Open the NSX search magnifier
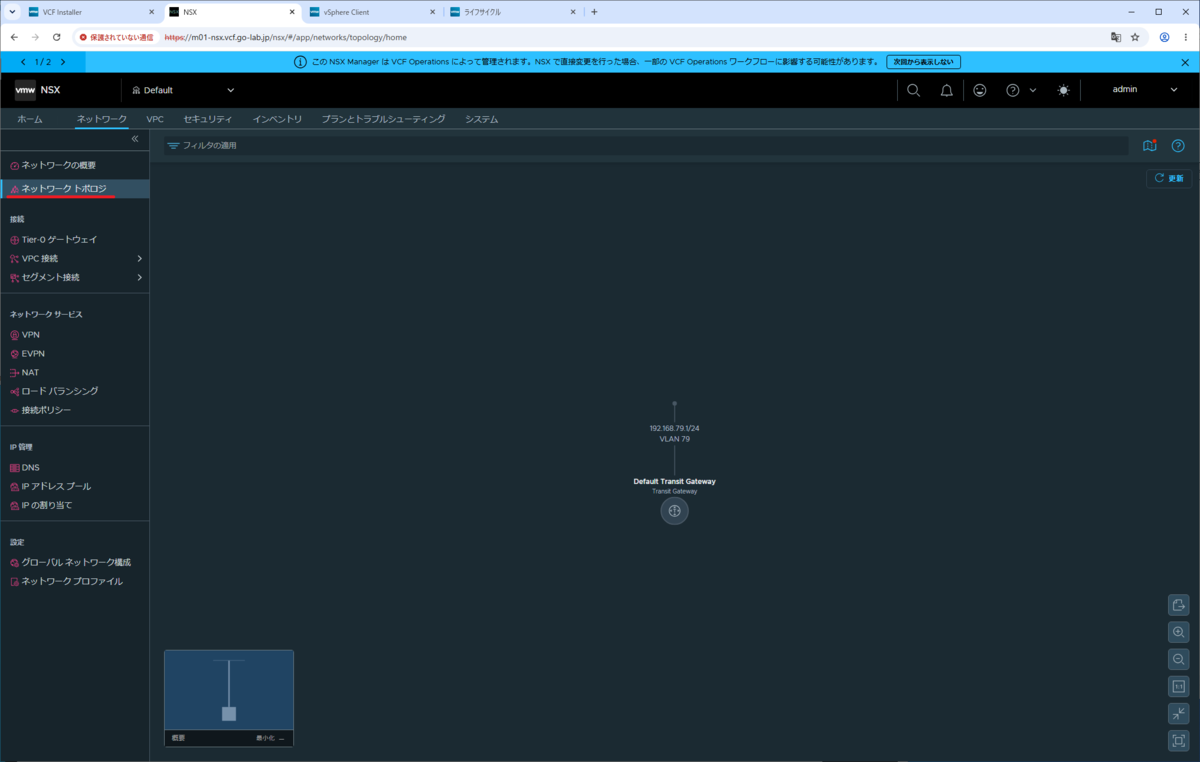The image size is (1200, 762). coord(913,90)
